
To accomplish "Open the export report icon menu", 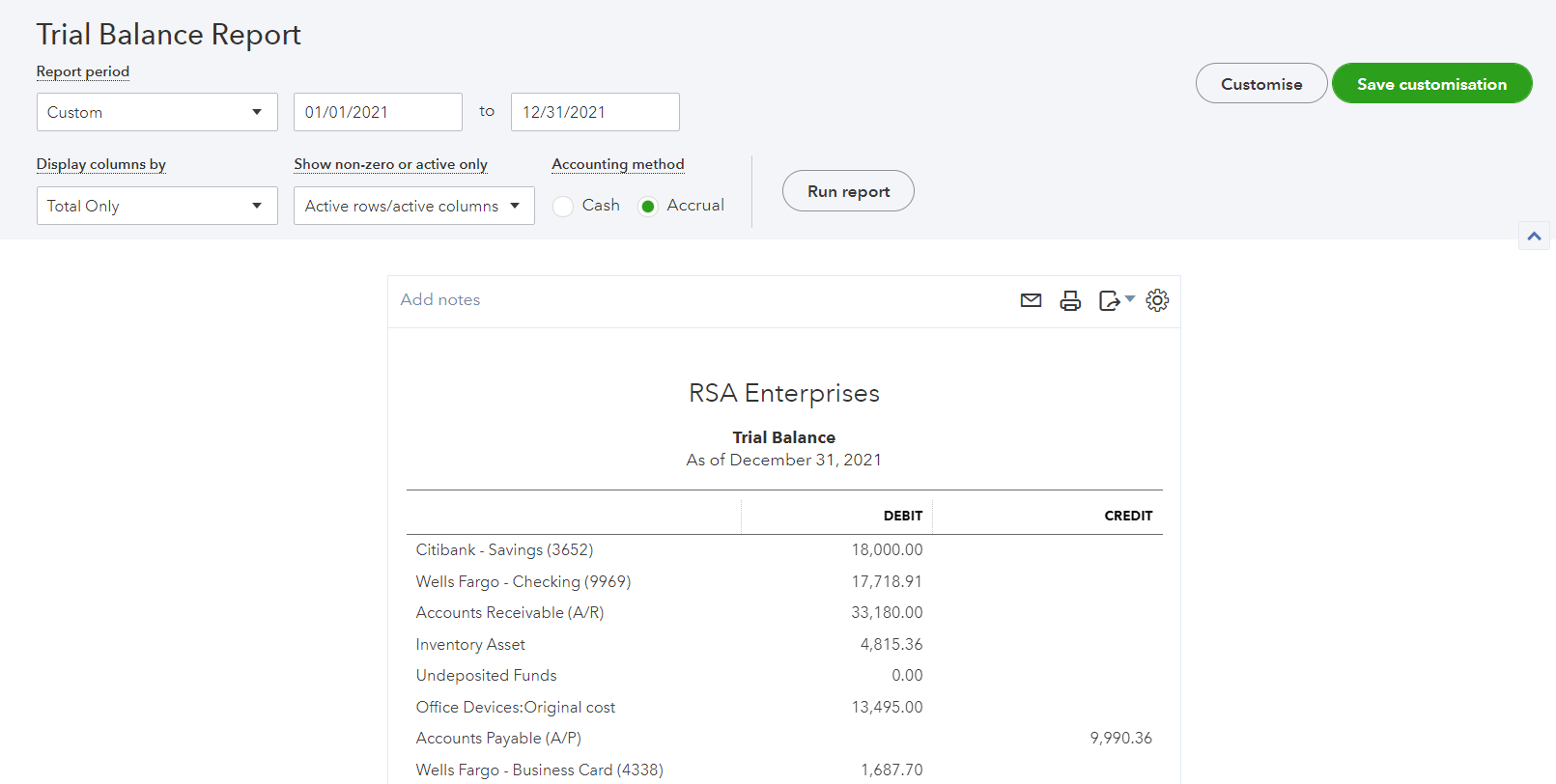I will click(1116, 300).
